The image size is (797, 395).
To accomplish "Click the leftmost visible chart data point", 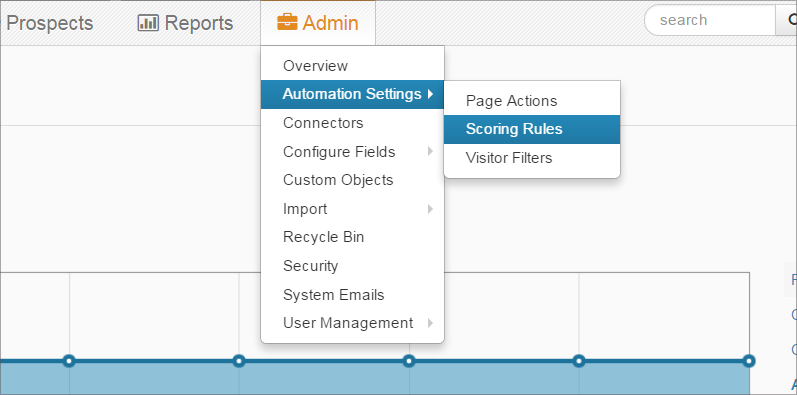I will click(69, 361).
